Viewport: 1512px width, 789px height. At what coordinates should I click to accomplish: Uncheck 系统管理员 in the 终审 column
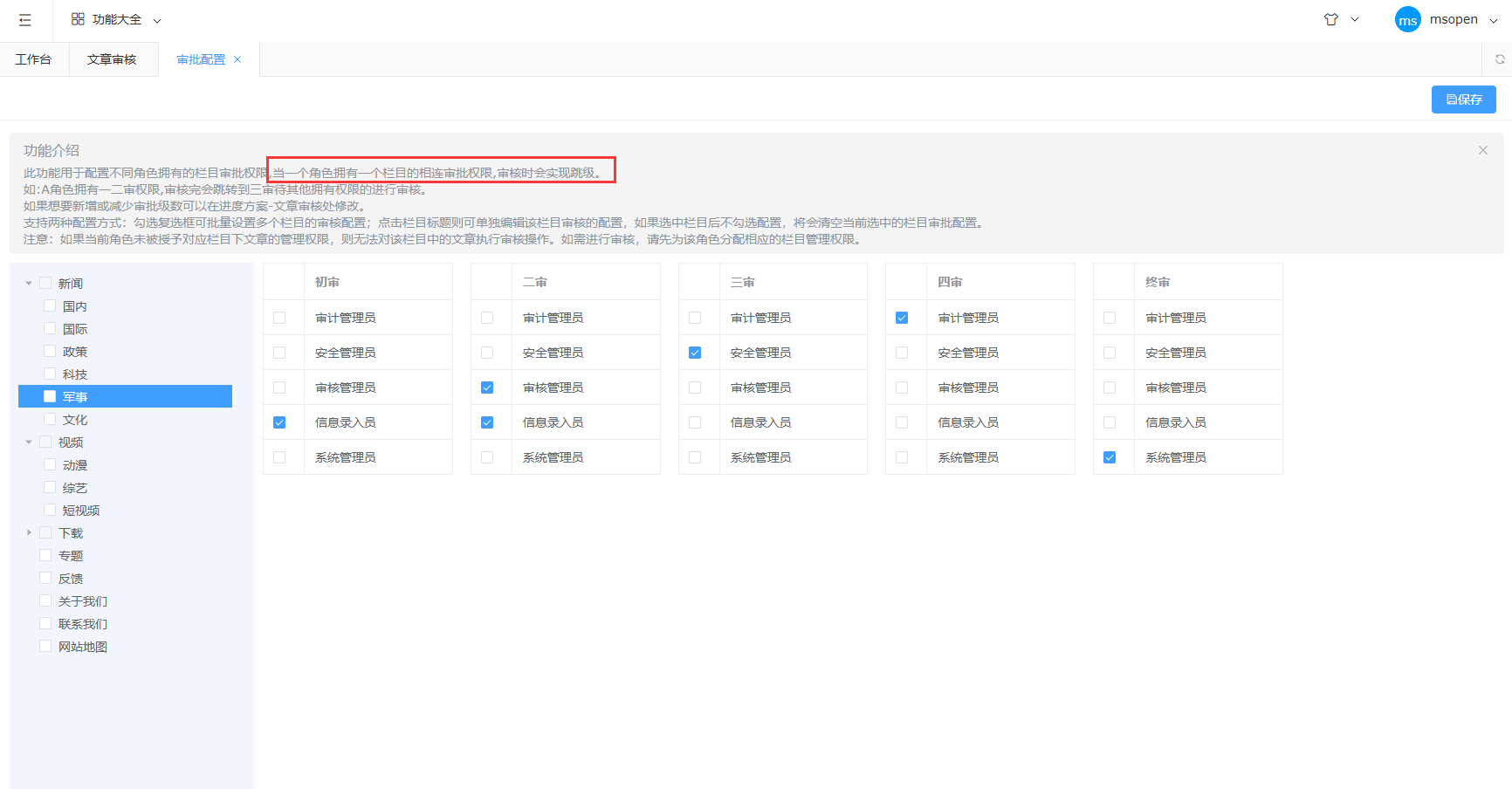click(1110, 457)
